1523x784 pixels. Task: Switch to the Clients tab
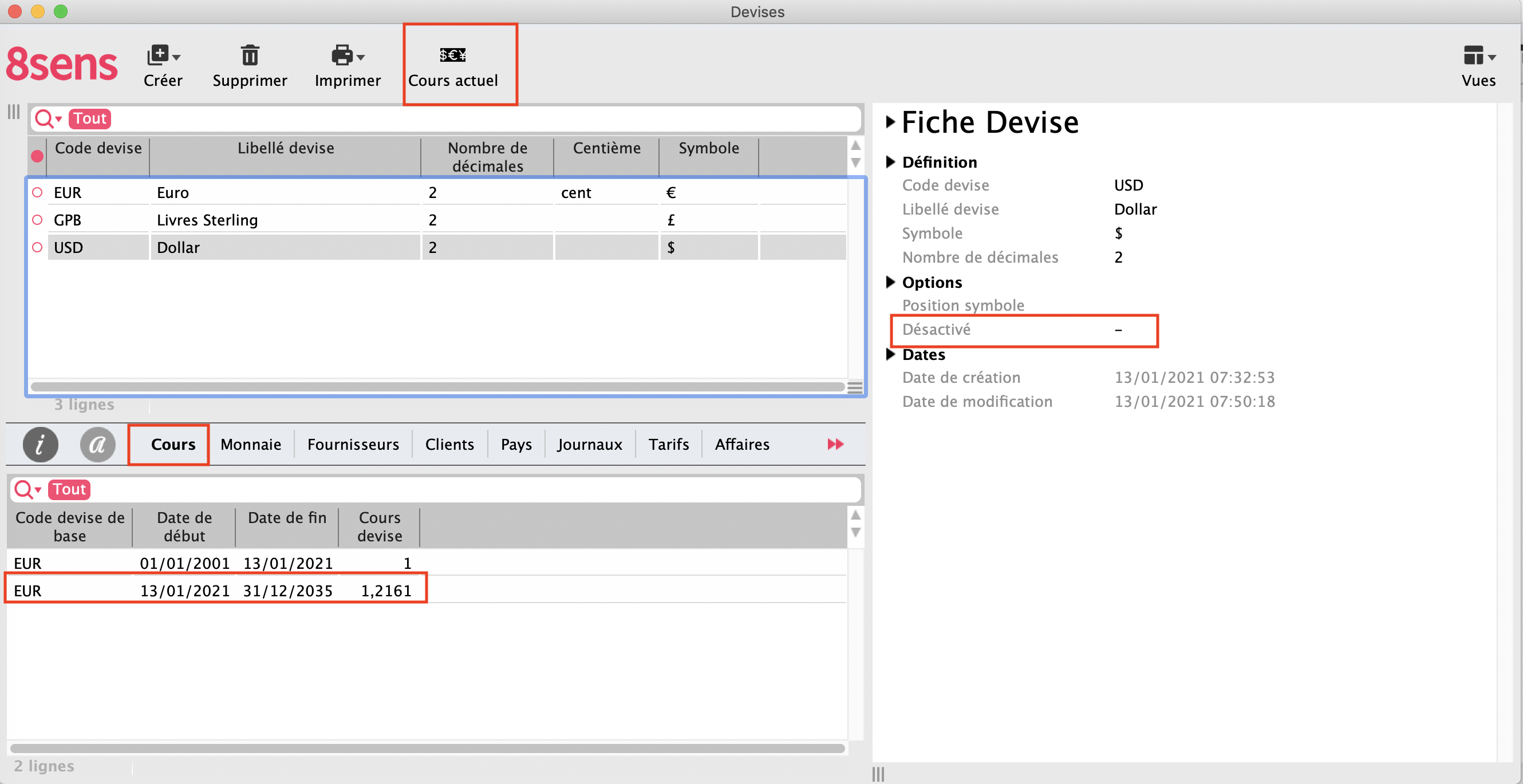449,444
